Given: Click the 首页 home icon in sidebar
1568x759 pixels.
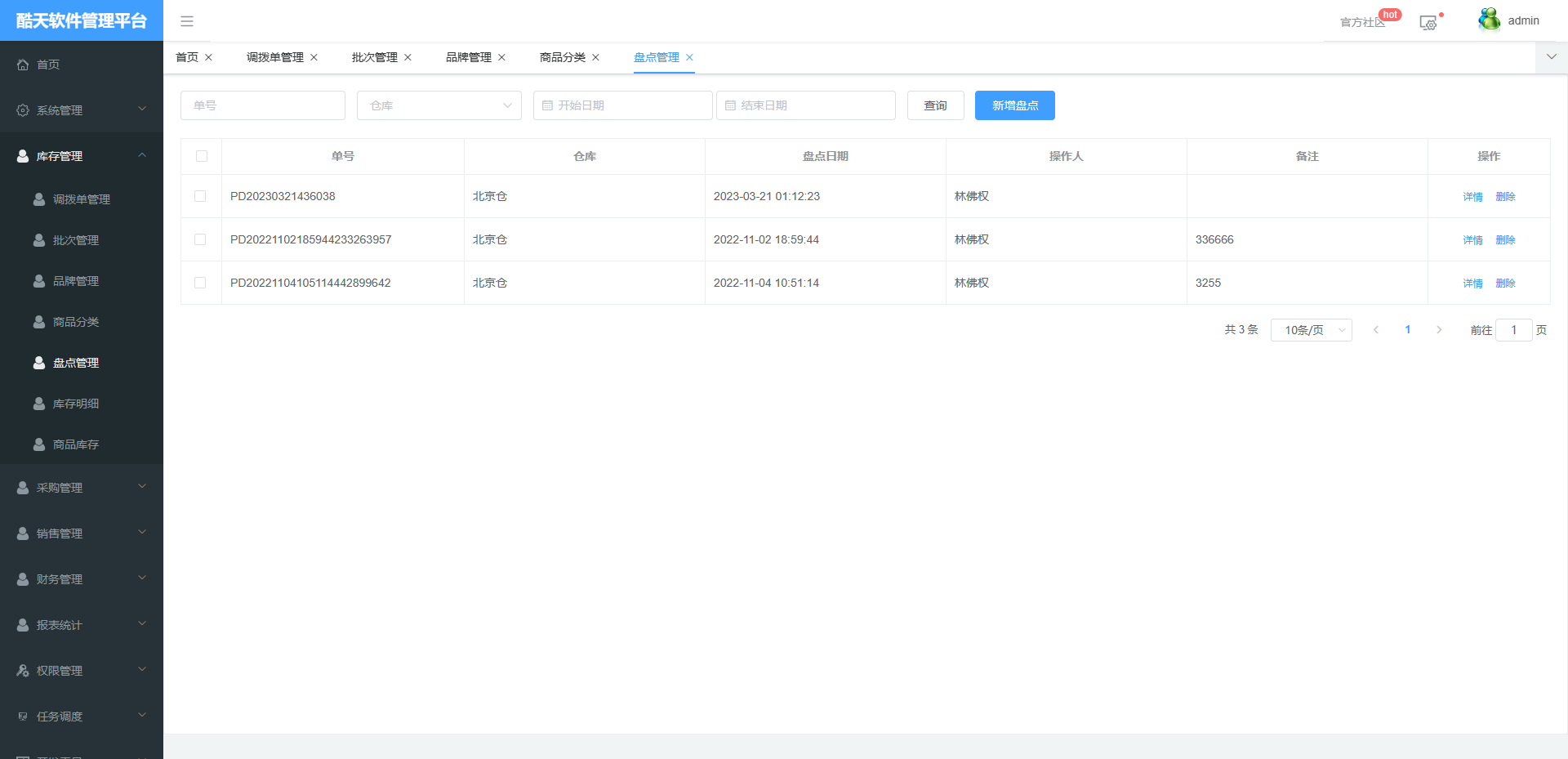Looking at the screenshot, I should coord(22,64).
